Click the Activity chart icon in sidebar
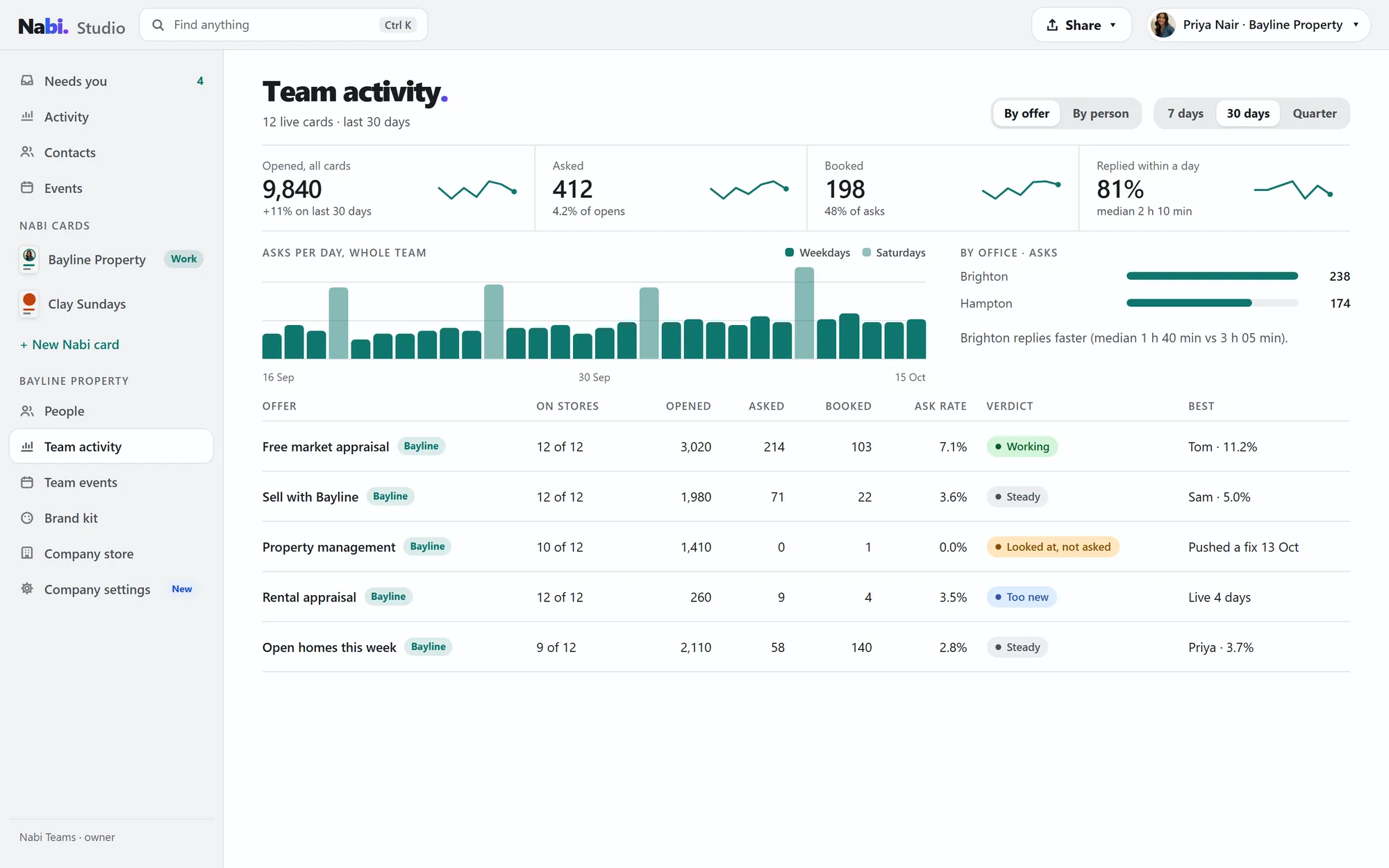 [27, 116]
